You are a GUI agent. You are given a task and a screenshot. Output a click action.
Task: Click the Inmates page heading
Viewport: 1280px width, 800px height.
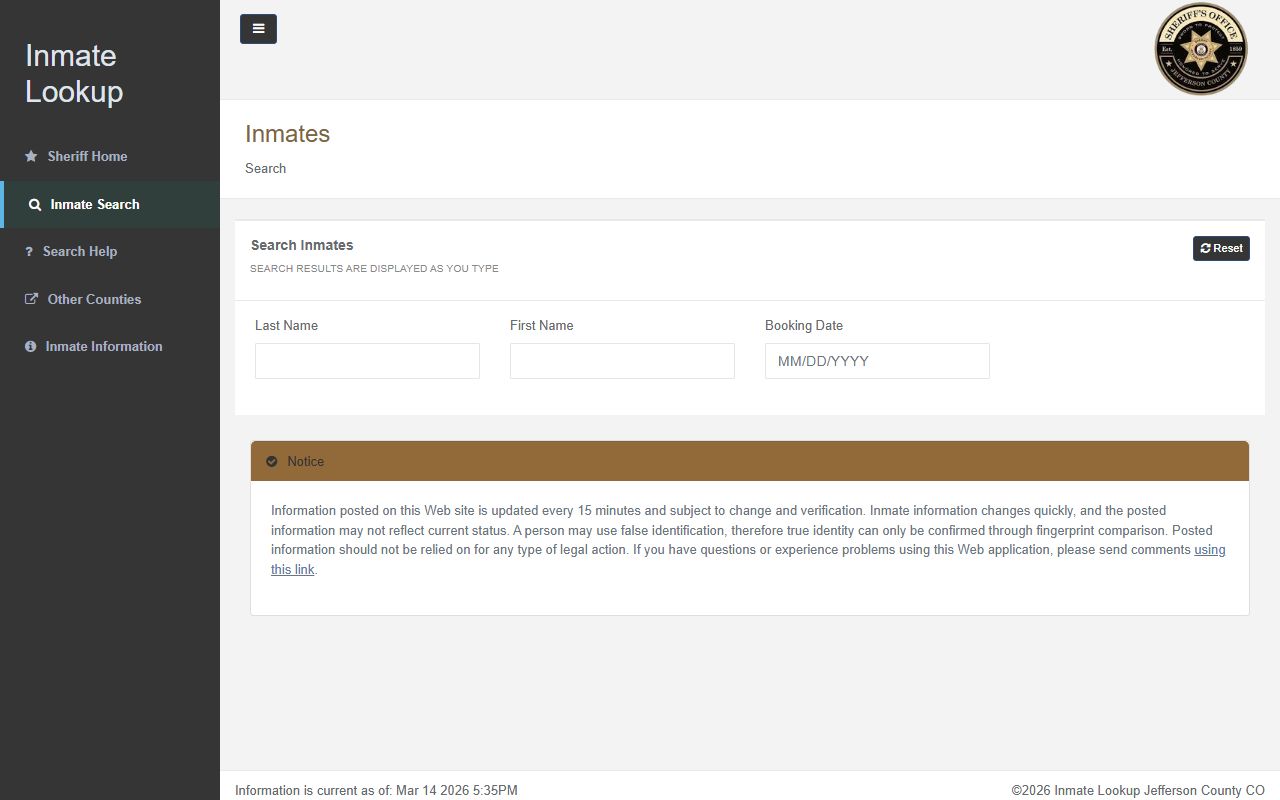click(x=287, y=134)
